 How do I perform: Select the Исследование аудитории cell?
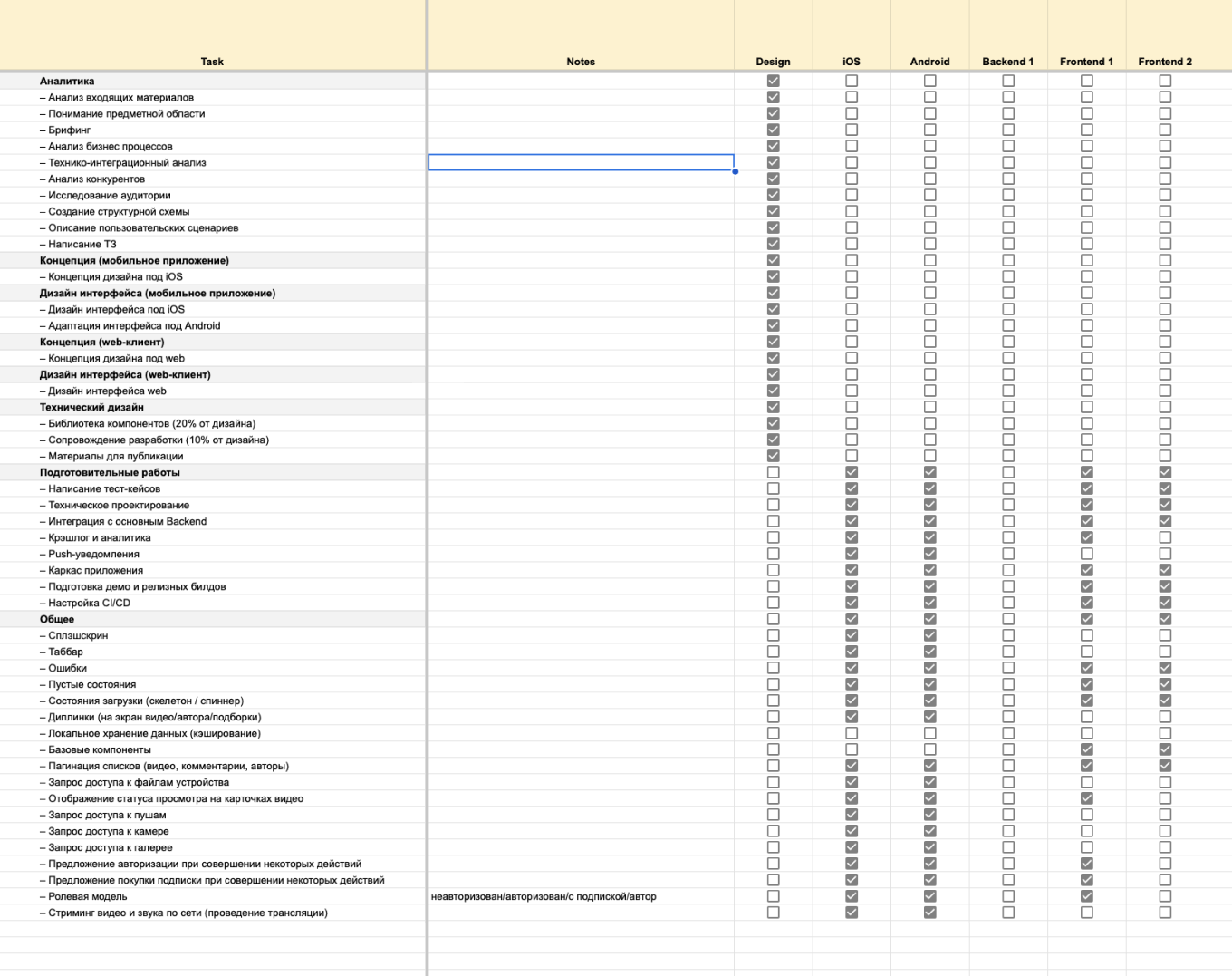[x=212, y=195]
